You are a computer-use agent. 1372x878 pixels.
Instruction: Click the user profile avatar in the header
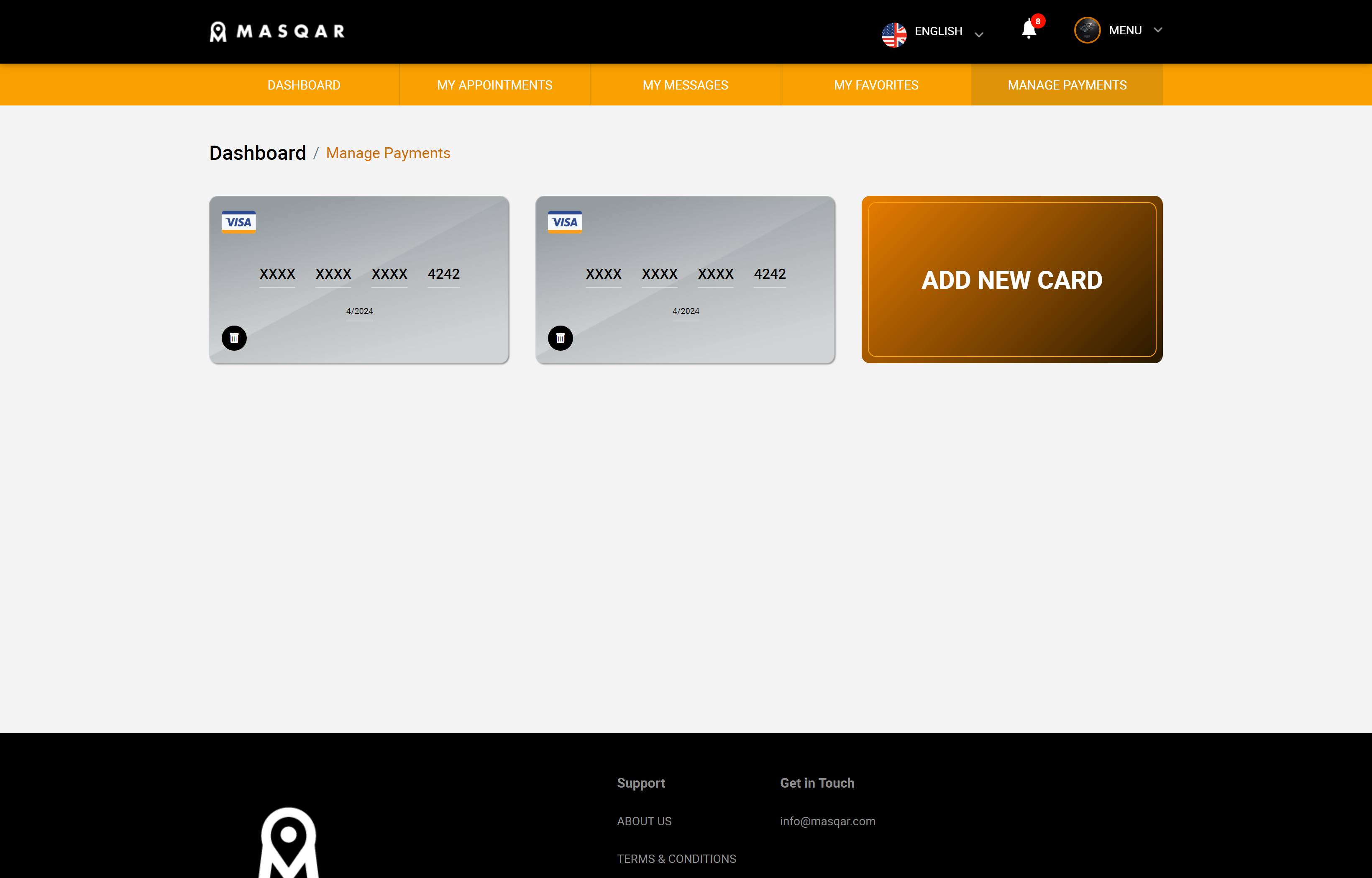coord(1087,30)
